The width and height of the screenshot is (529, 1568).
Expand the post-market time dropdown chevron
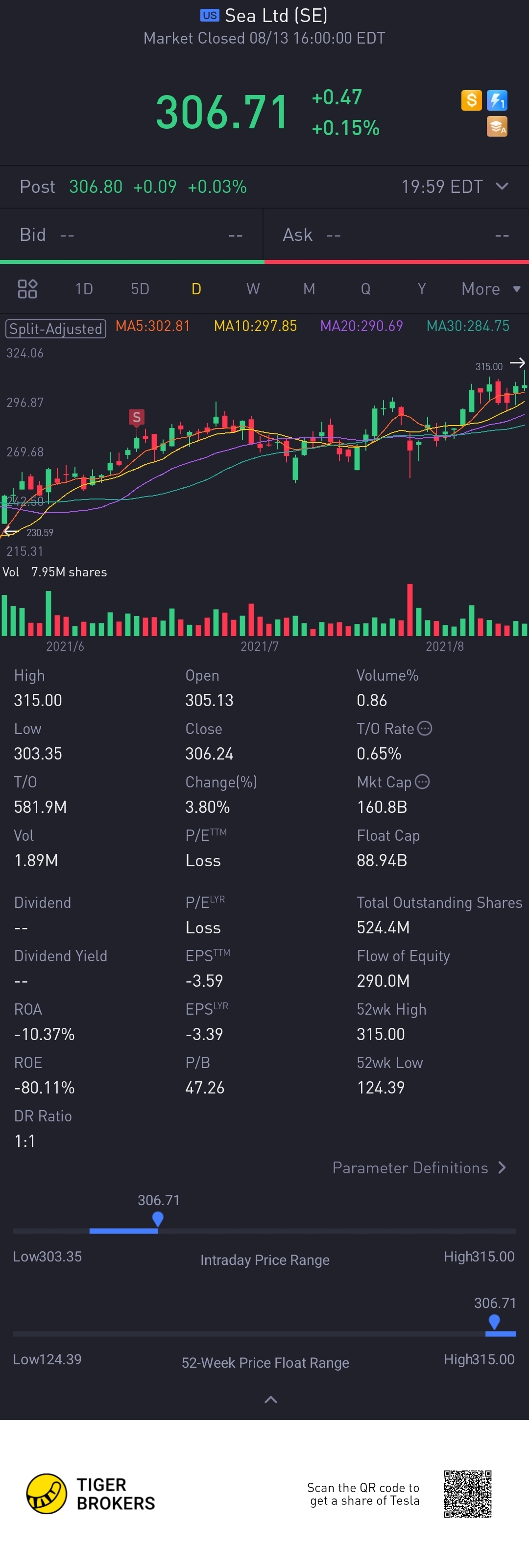(502, 186)
